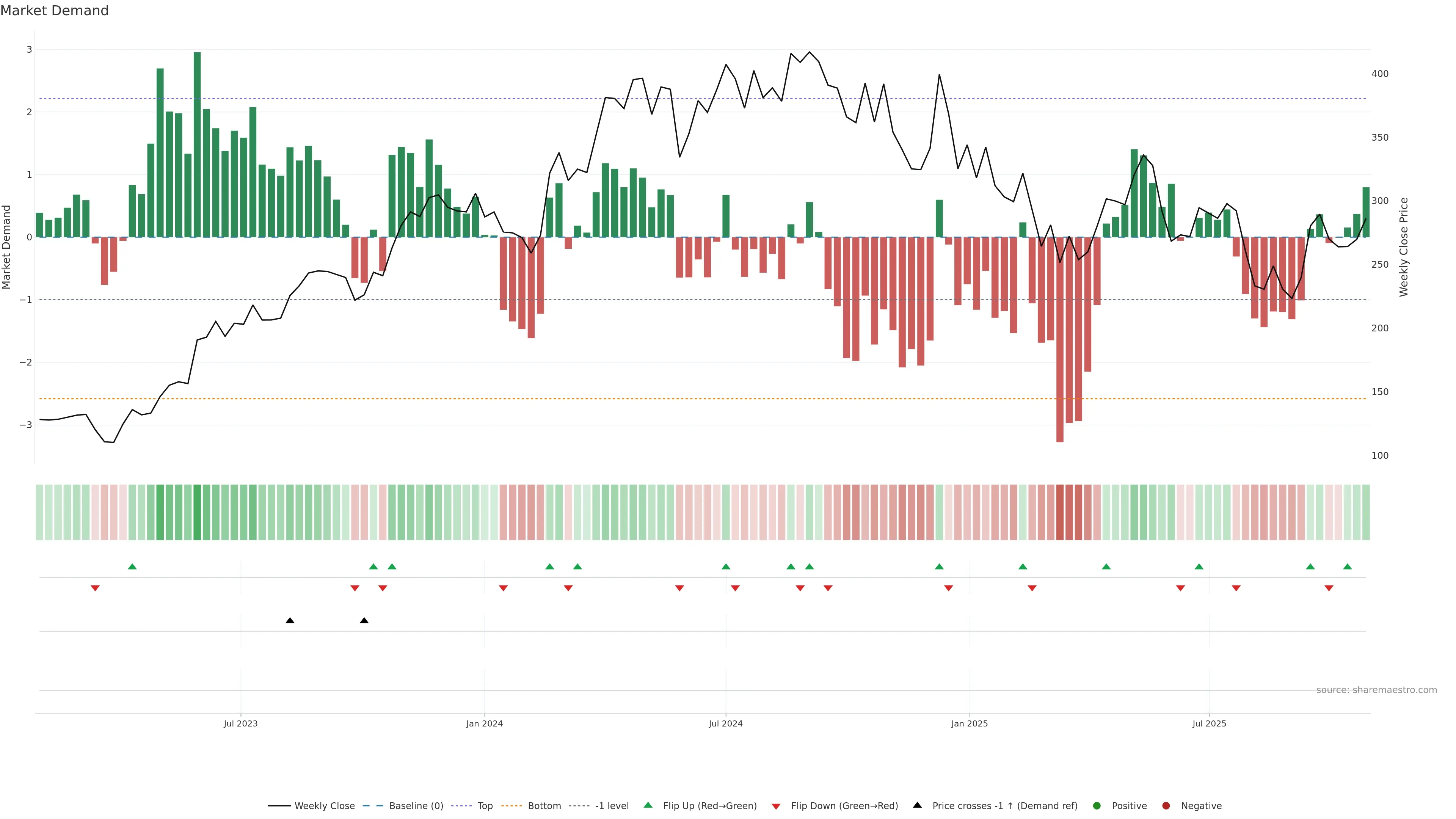Image resolution: width=1456 pixels, height=819 pixels.
Task: Click red Negative circle legend icon
Action: (1166, 806)
